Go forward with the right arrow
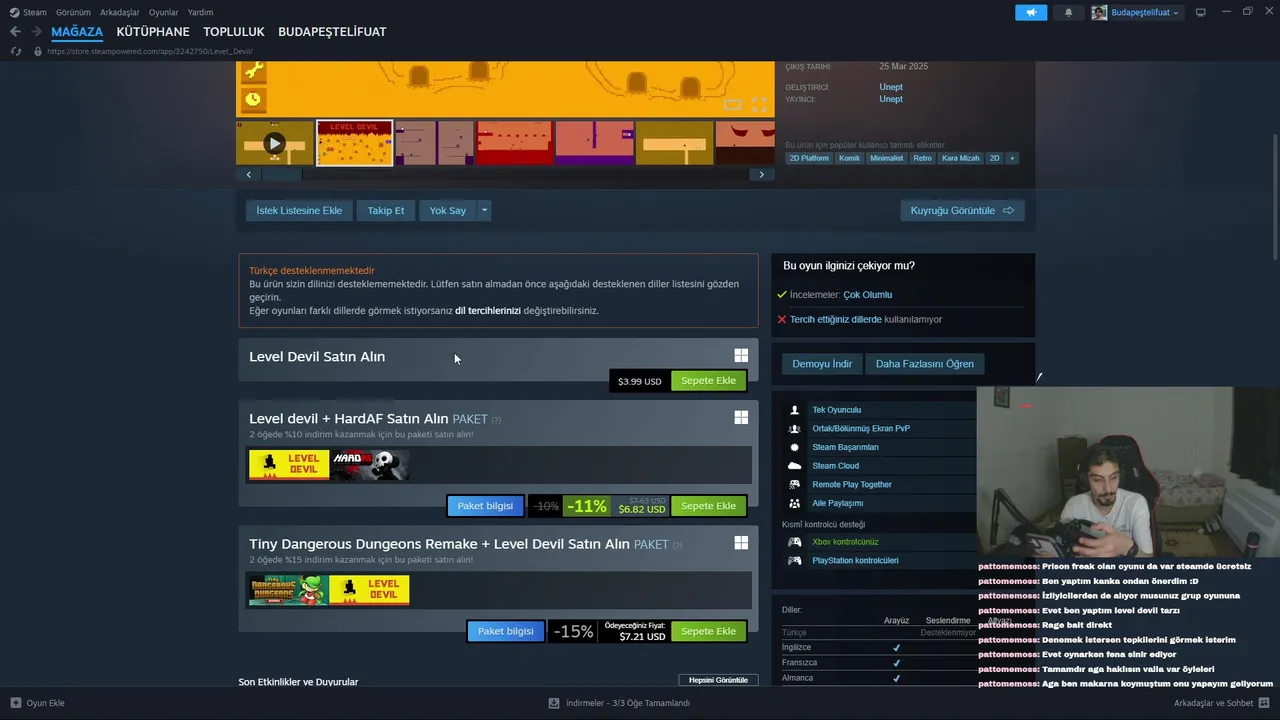Viewport: 1280px width, 720px height. coord(38,32)
